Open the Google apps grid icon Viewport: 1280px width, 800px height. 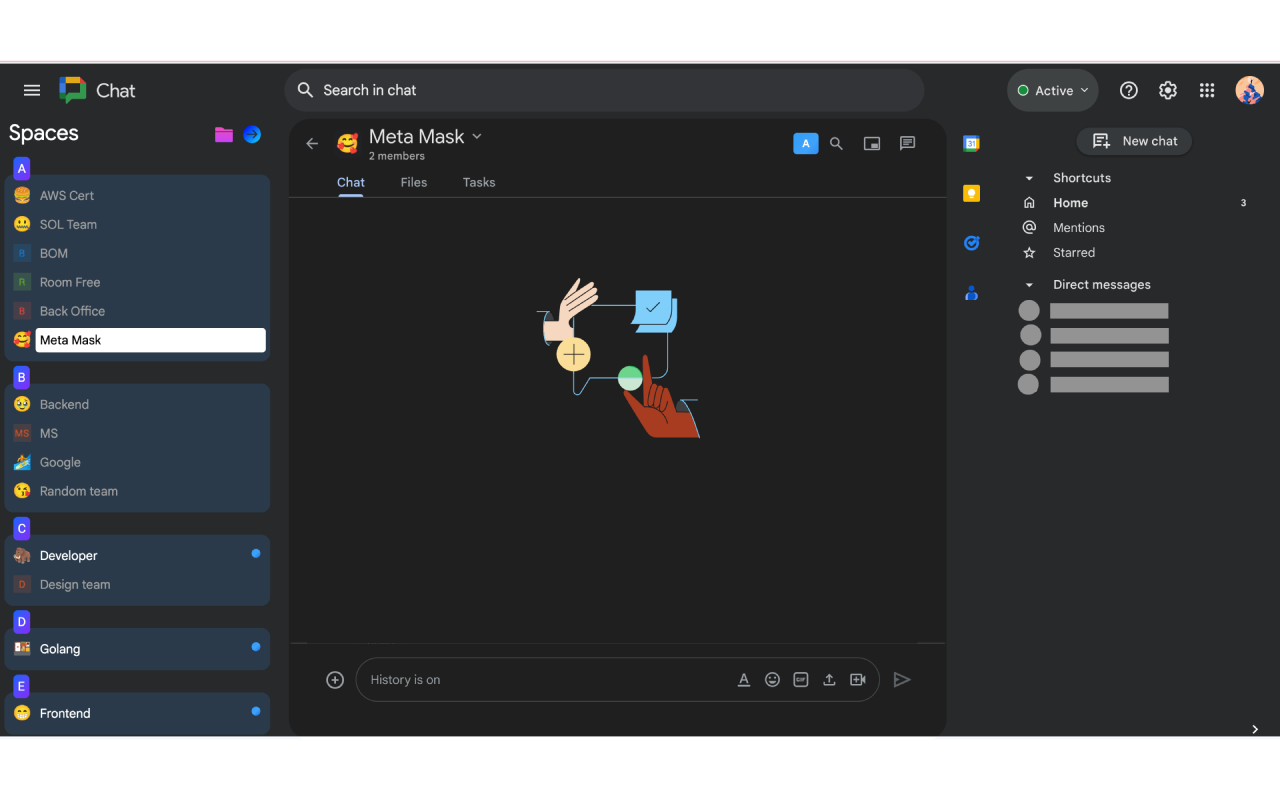[x=1207, y=90]
